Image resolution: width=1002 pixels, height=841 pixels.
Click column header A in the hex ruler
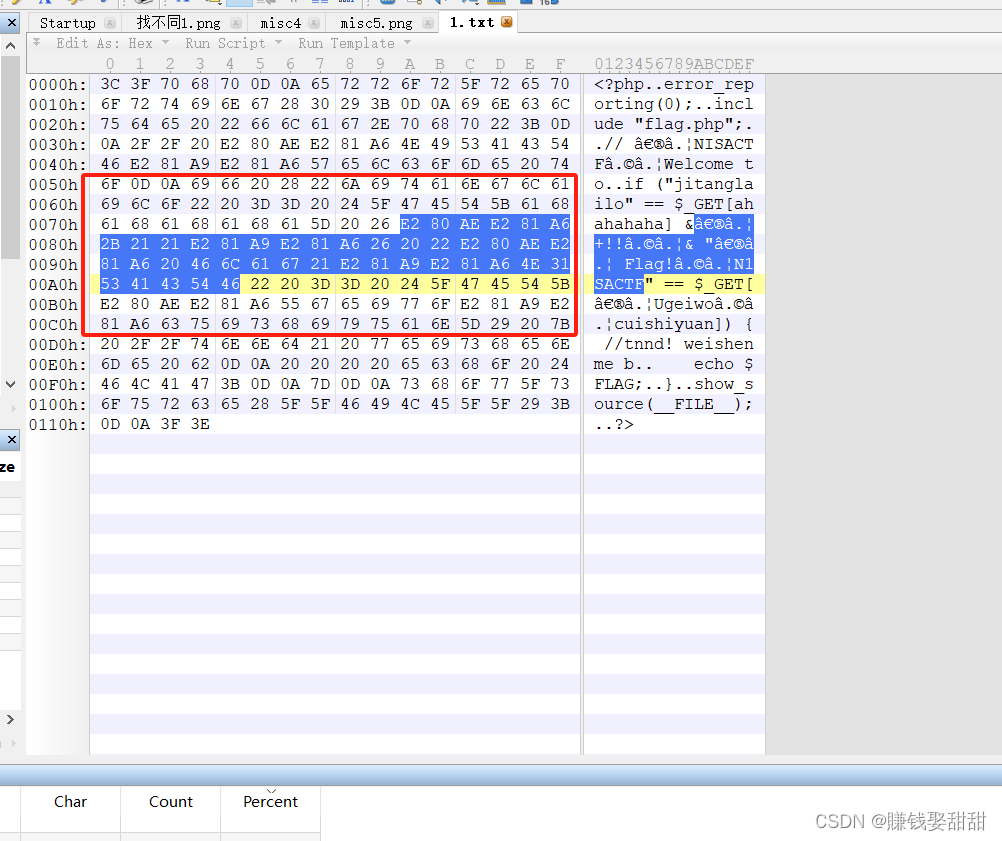point(410,64)
